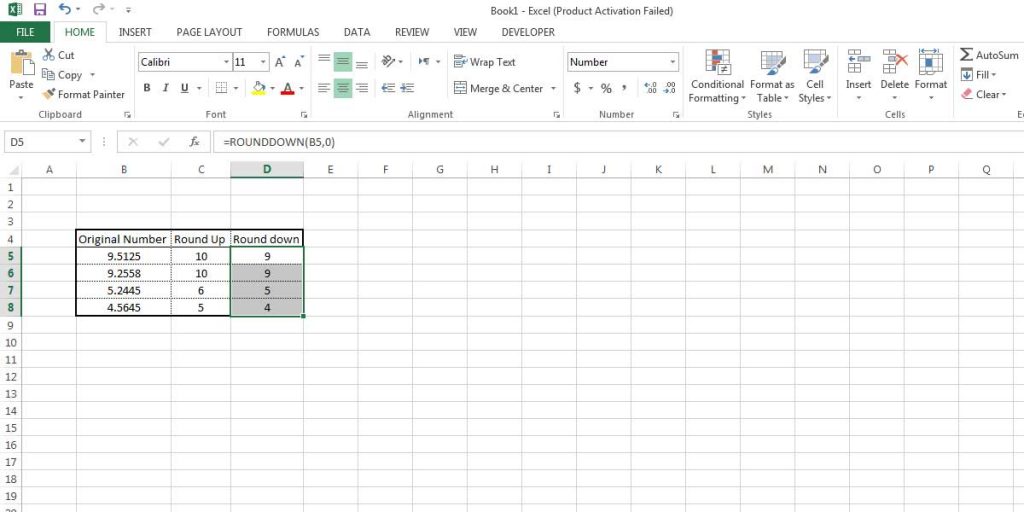Activate the Format Painter
The height and width of the screenshot is (512, 1024).
tap(83, 95)
